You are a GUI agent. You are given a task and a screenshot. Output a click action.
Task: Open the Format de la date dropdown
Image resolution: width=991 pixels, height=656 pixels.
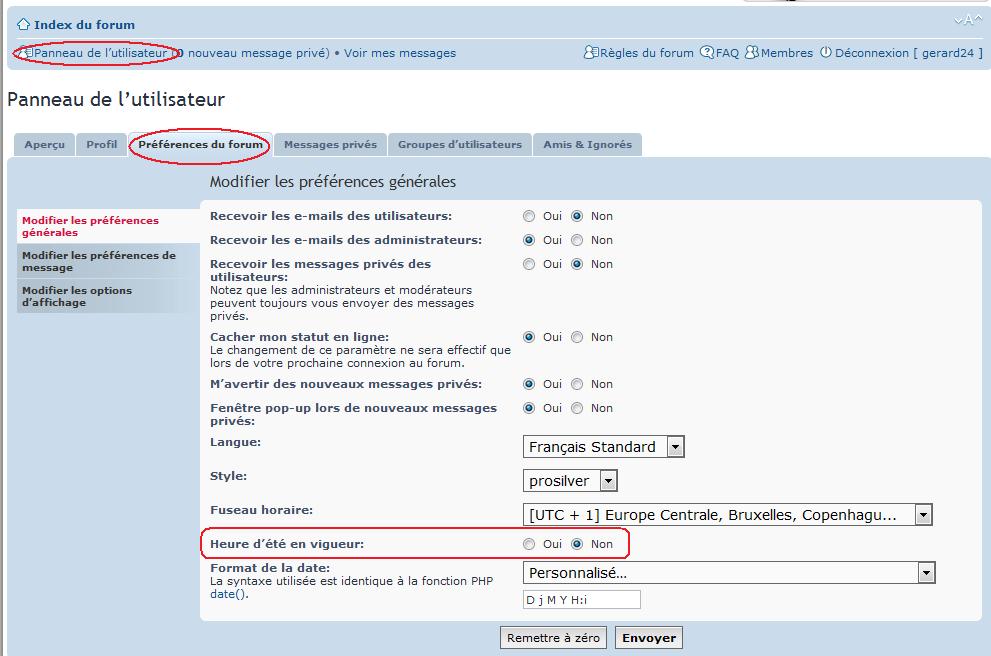pyautogui.click(x=729, y=573)
